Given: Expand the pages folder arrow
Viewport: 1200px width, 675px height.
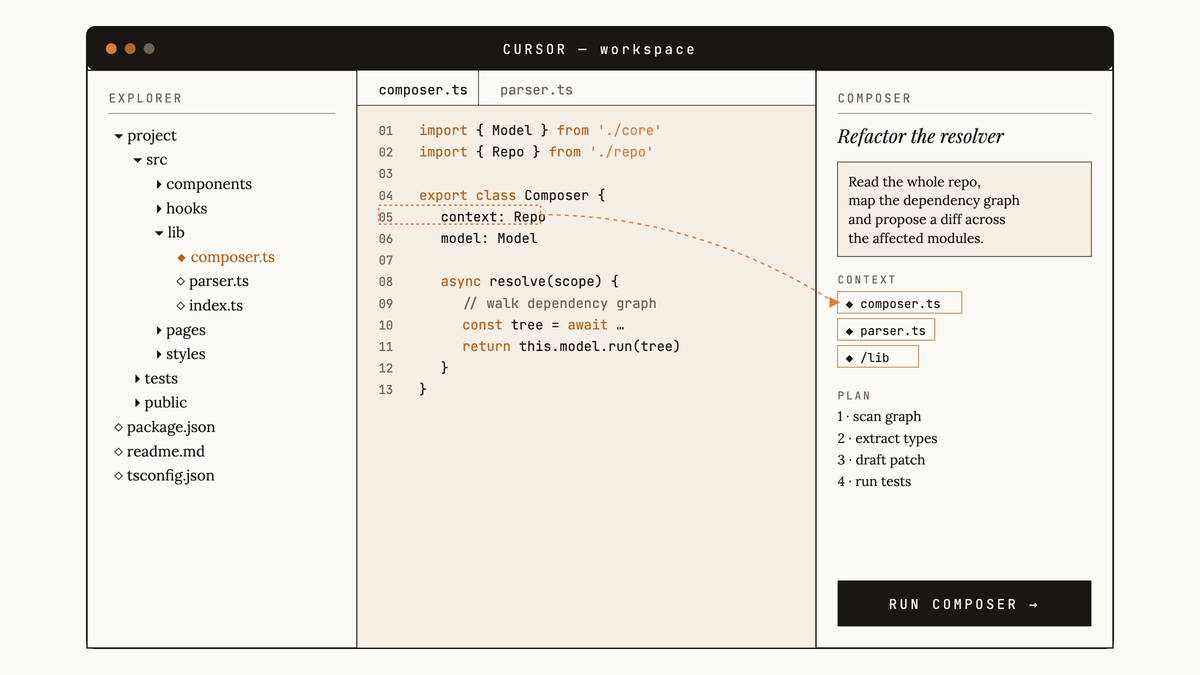Looking at the screenshot, I should tap(159, 330).
